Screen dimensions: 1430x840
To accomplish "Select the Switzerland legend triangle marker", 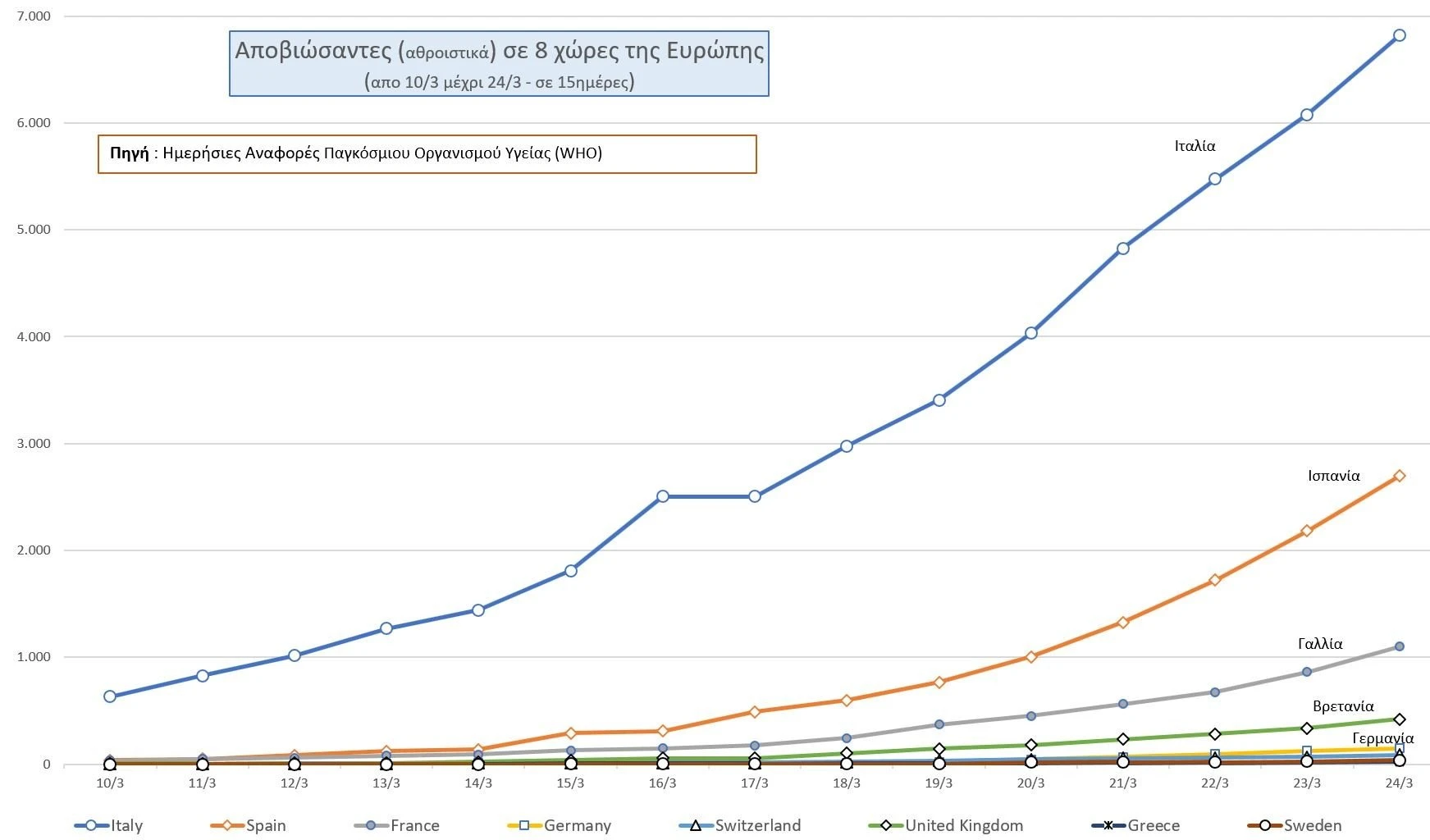I will click(x=696, y=825).
